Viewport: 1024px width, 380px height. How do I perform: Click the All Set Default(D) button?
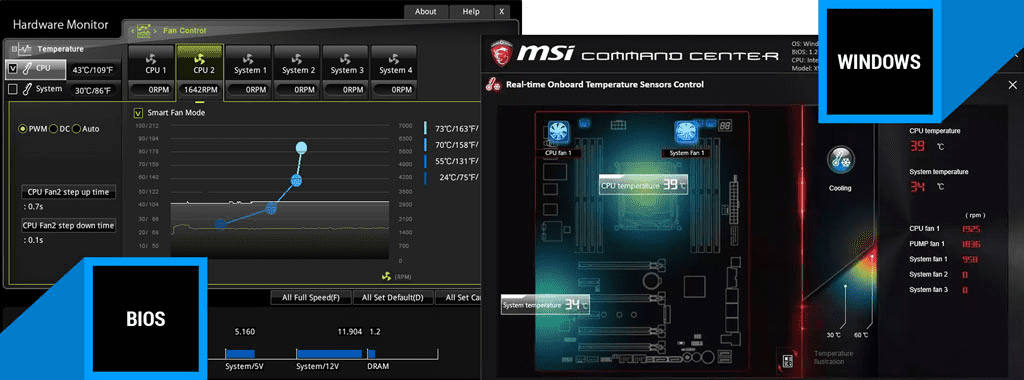point(393,298)
